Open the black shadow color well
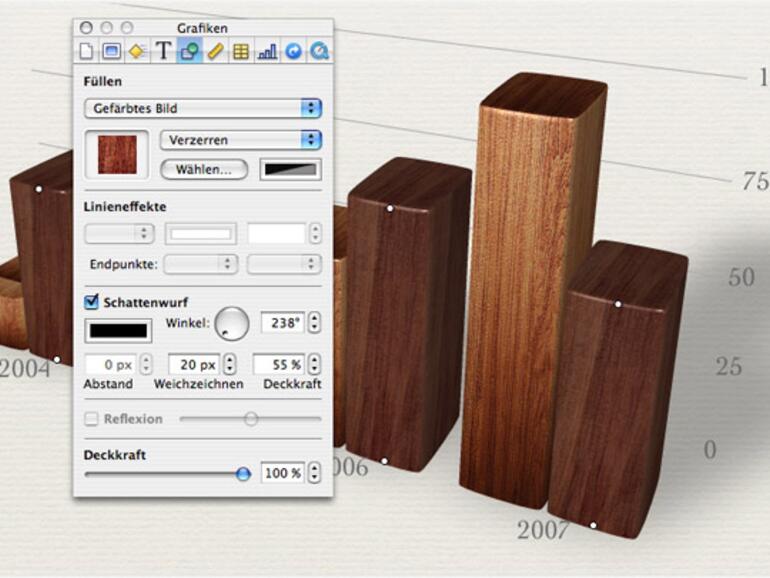This screenshot has width=770, height=578. [118, 330]
